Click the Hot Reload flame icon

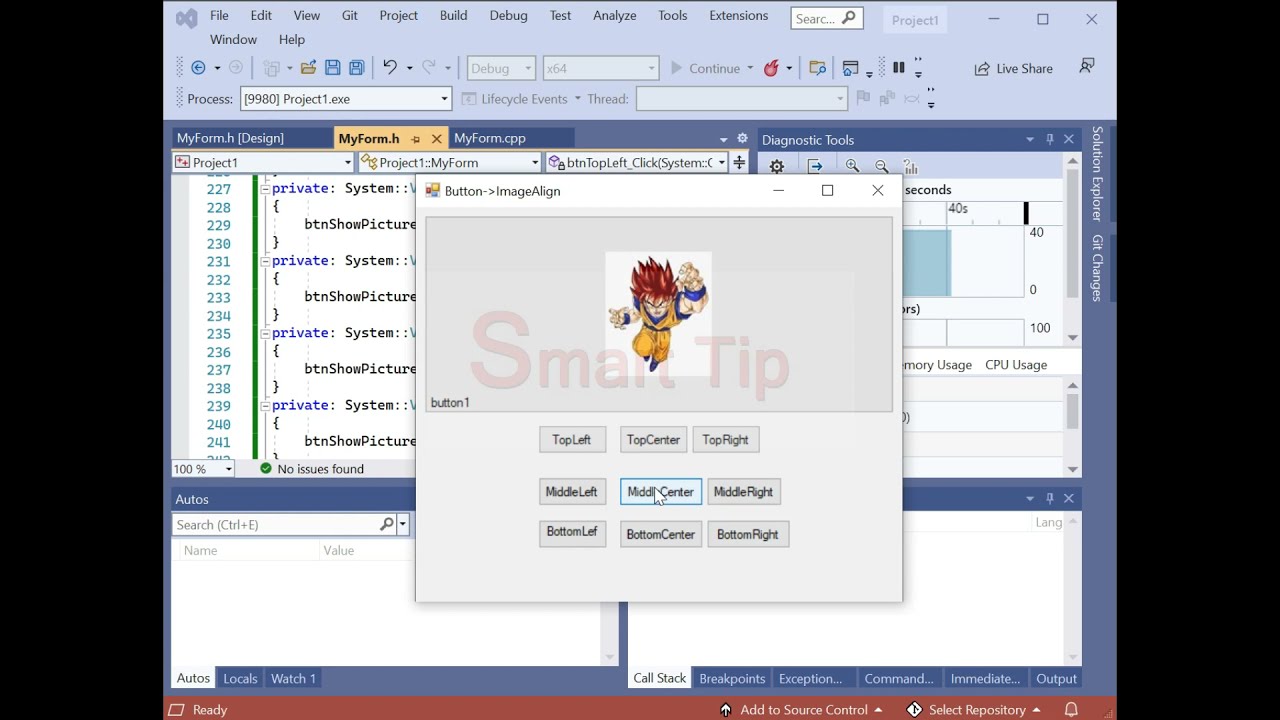click(772, 68)
